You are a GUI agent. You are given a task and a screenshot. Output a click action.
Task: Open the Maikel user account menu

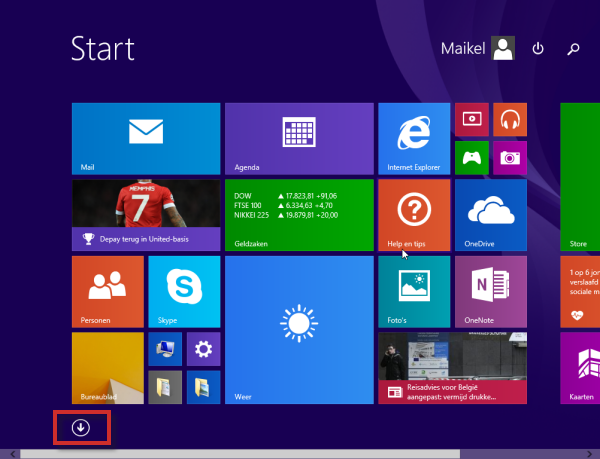coord(478,48)
